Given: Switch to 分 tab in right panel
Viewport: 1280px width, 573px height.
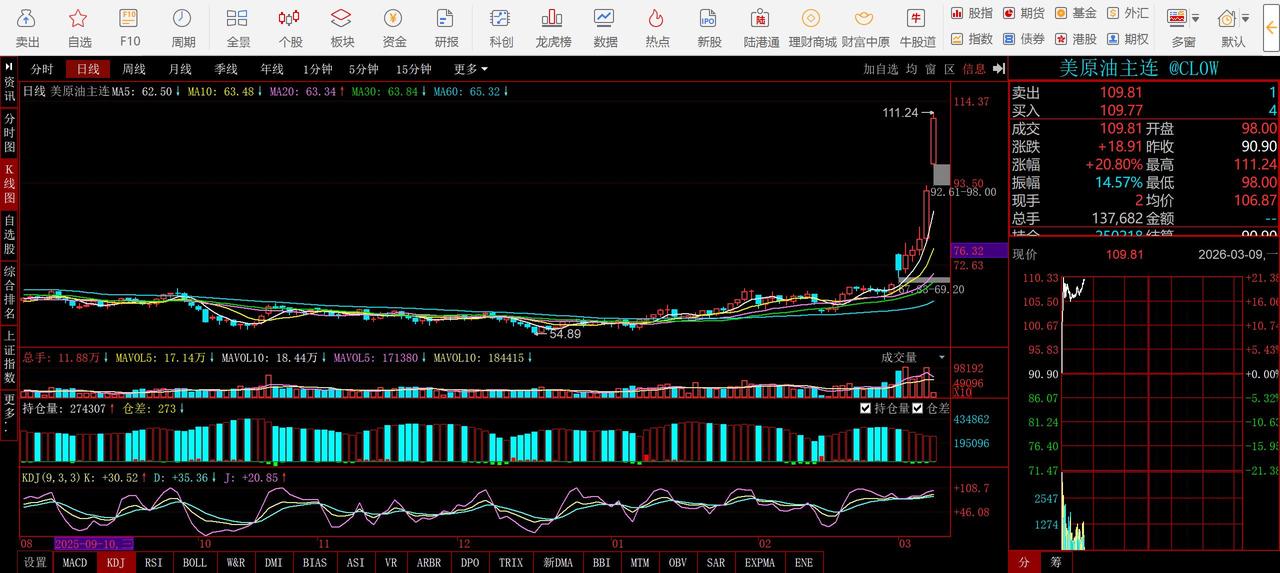Looking at the screenshot, I should point(1024,563).
